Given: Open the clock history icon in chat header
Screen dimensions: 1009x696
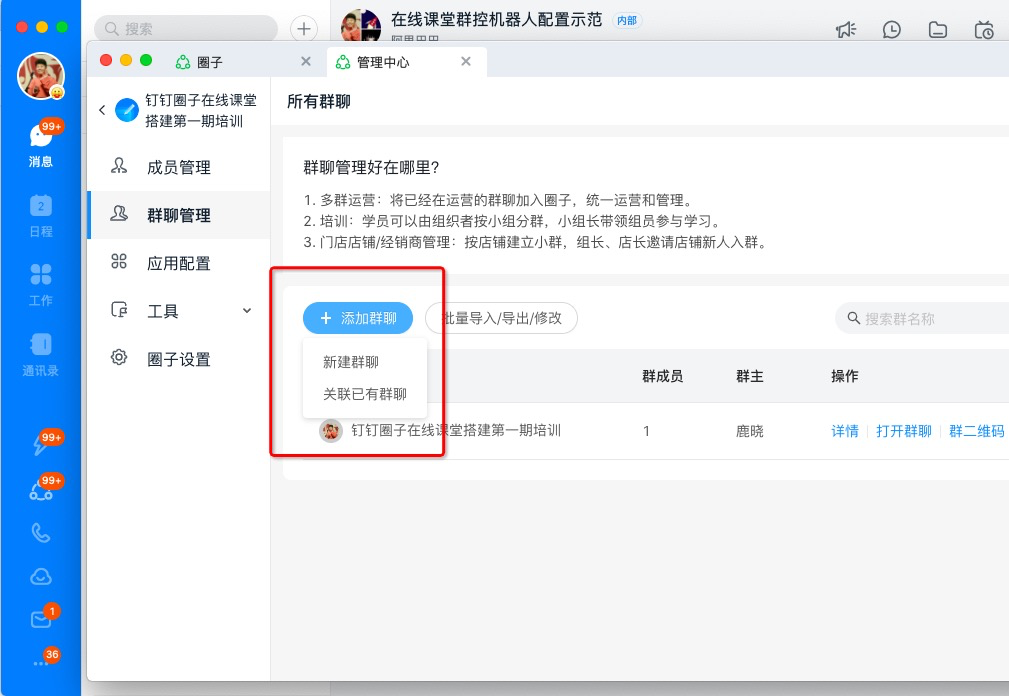Looking at the screenshot, I should click(x=891, y=30).
